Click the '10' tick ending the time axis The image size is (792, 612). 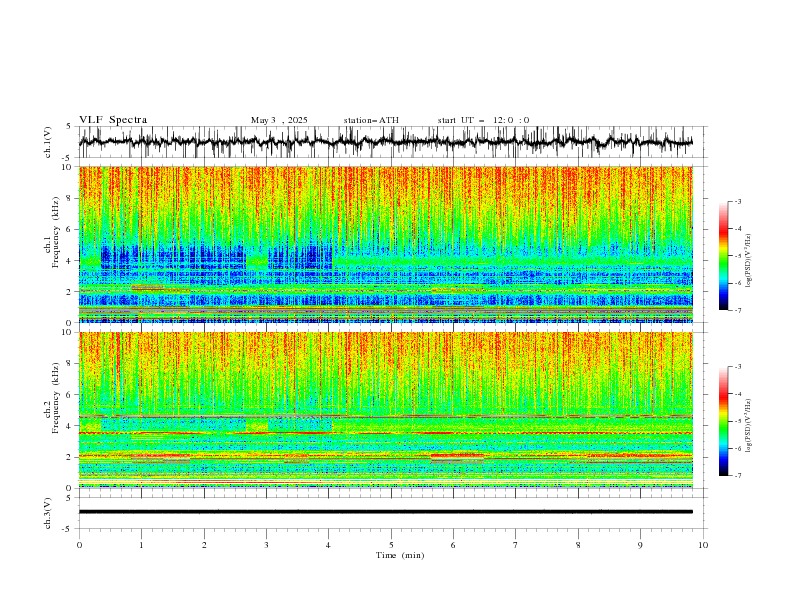coord(703,545)
